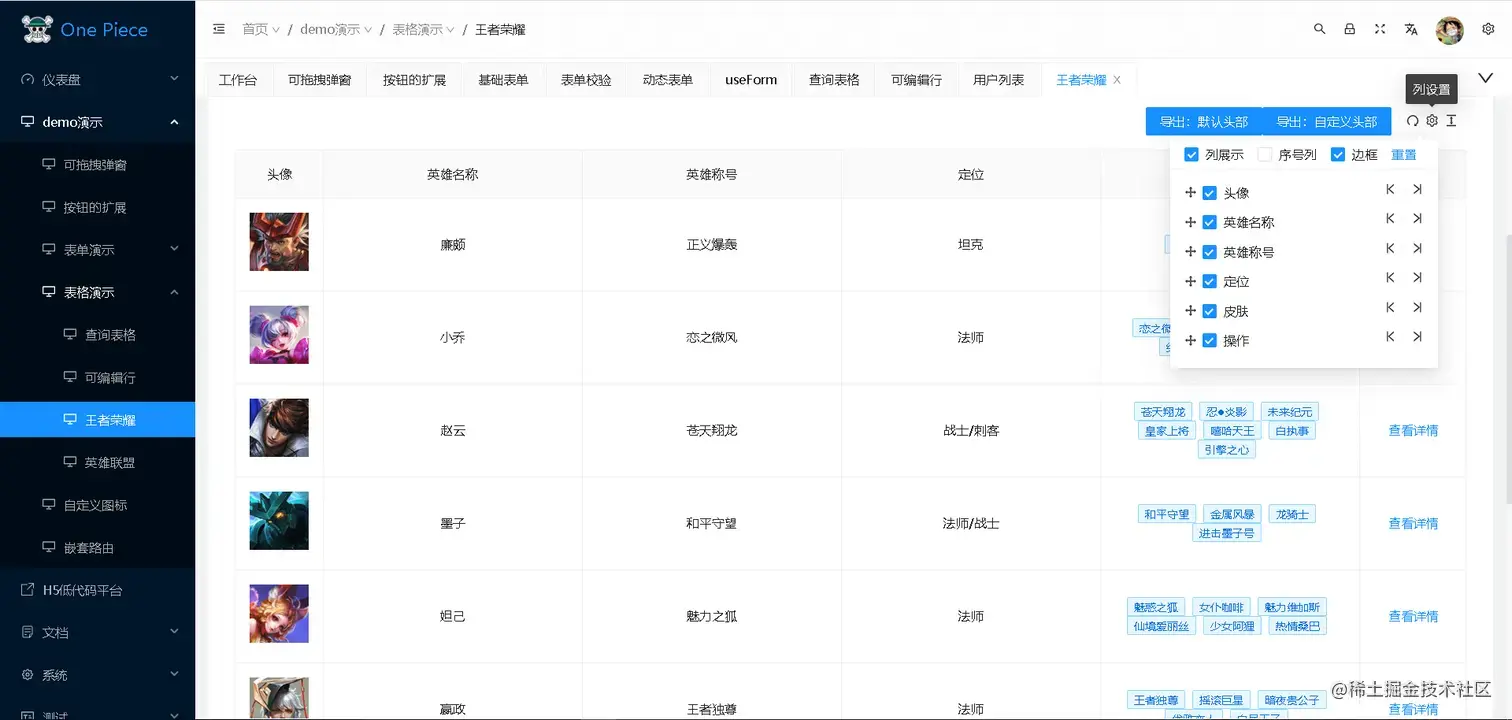Hide the 皮肤 column via its checkbox
The height and width of the screenshot is (720, 1512).
[1210, 311]
